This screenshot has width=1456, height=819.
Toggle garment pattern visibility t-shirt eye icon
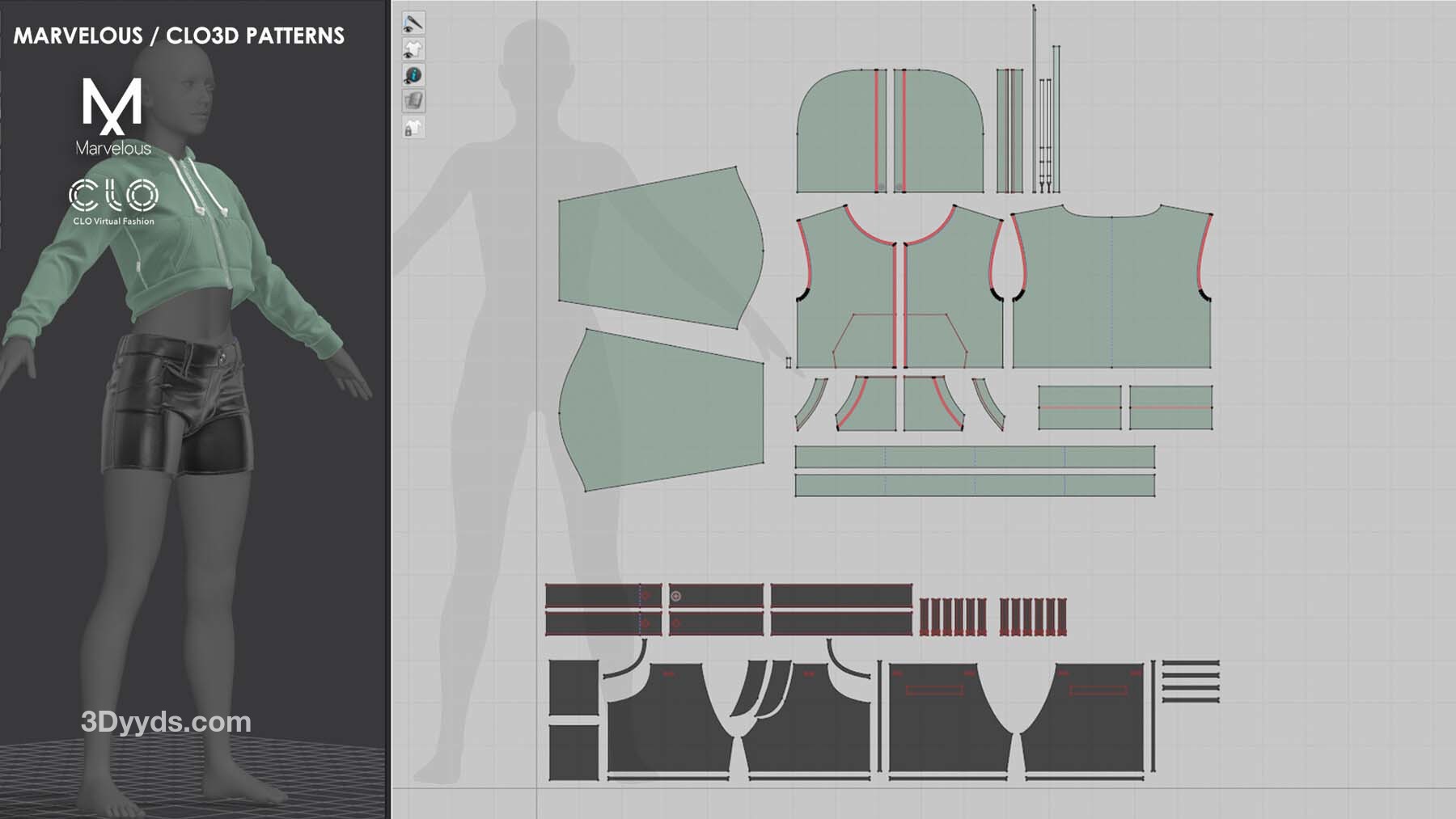pyautogui.click(x=413, y=49)
